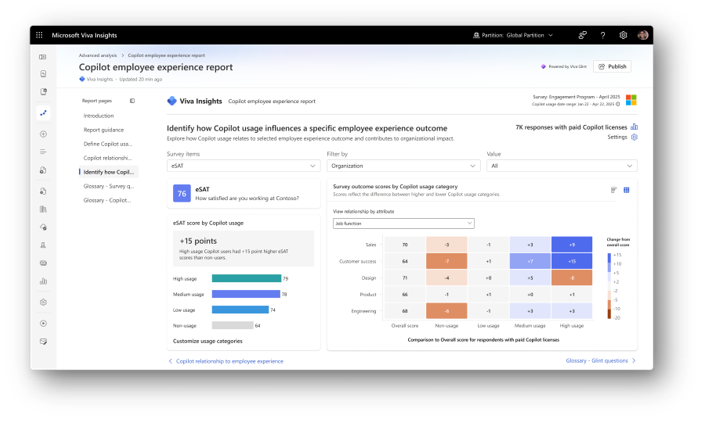
Task: Open Customize usage categories
Action: (x=207, y=341)
